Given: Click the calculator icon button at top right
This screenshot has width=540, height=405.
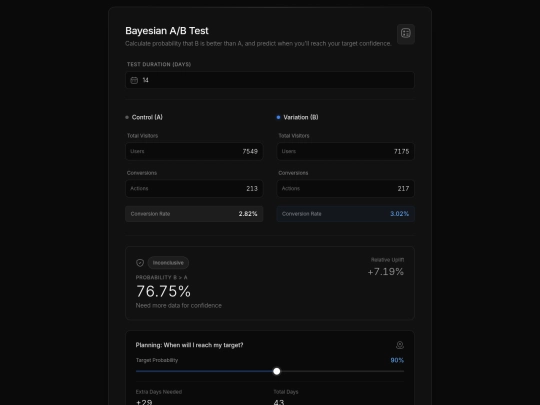Looking at the screenshot, I should [406, 33].
